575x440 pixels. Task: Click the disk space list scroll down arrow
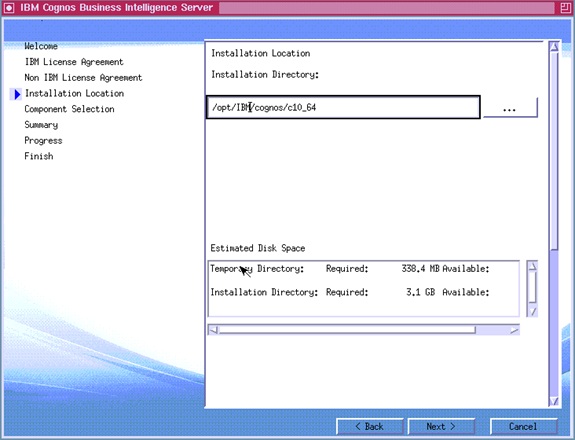(532, 311)
